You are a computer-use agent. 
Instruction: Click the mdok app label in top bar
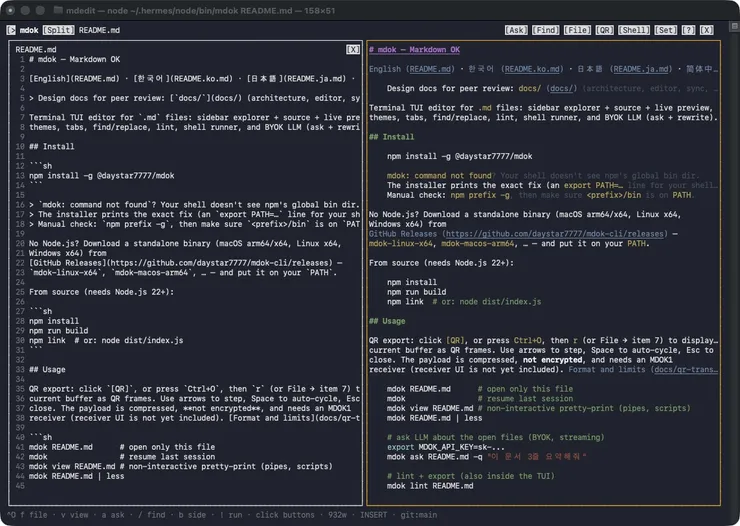29,30
